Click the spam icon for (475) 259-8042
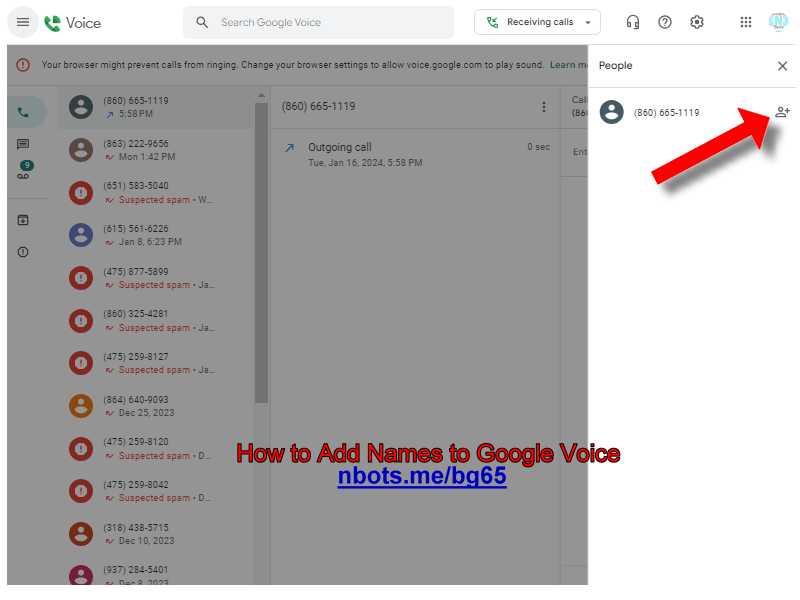The width and height of the screenshot is (800, 600). click(x=81, y=491)
